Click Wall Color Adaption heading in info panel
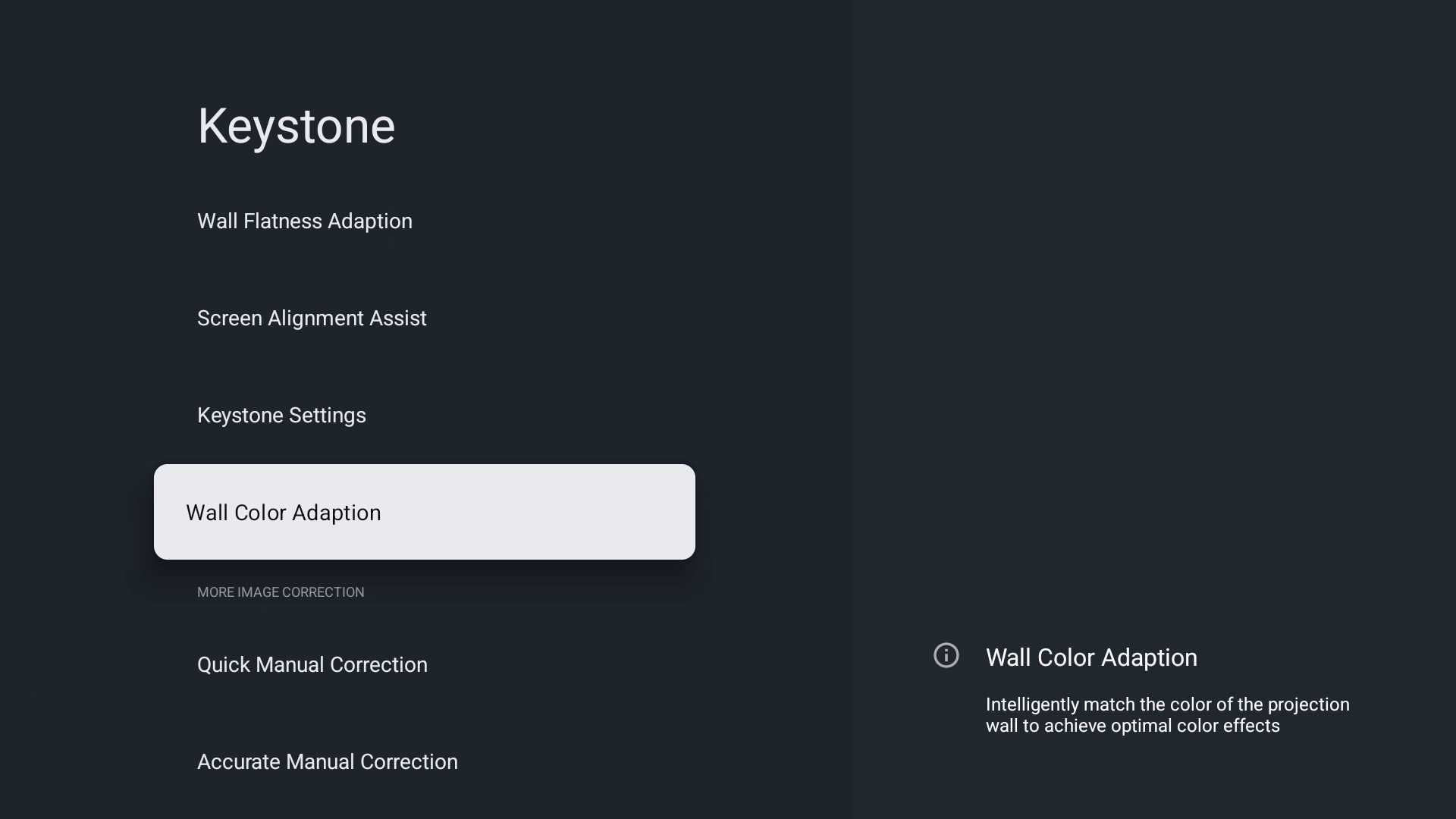 (x=1091, y=657)
